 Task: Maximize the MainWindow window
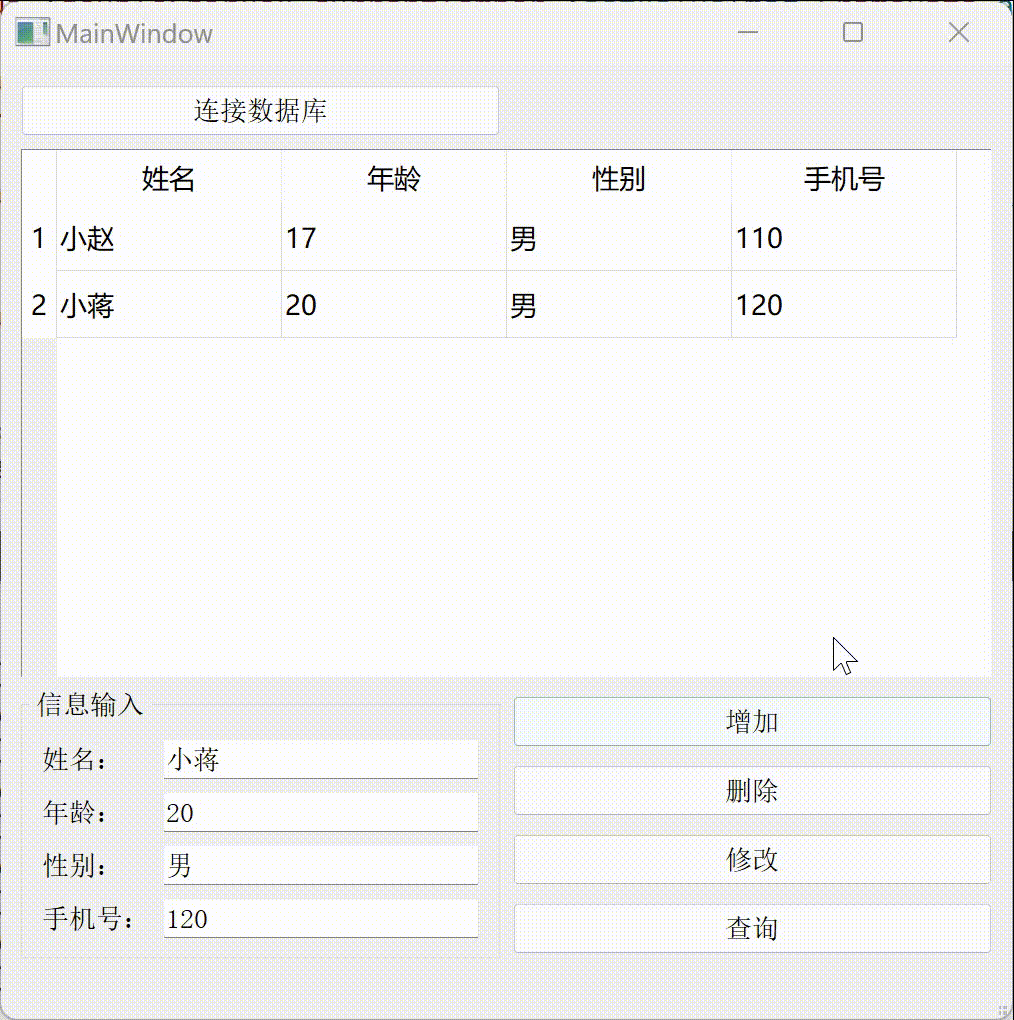point(853,32)
